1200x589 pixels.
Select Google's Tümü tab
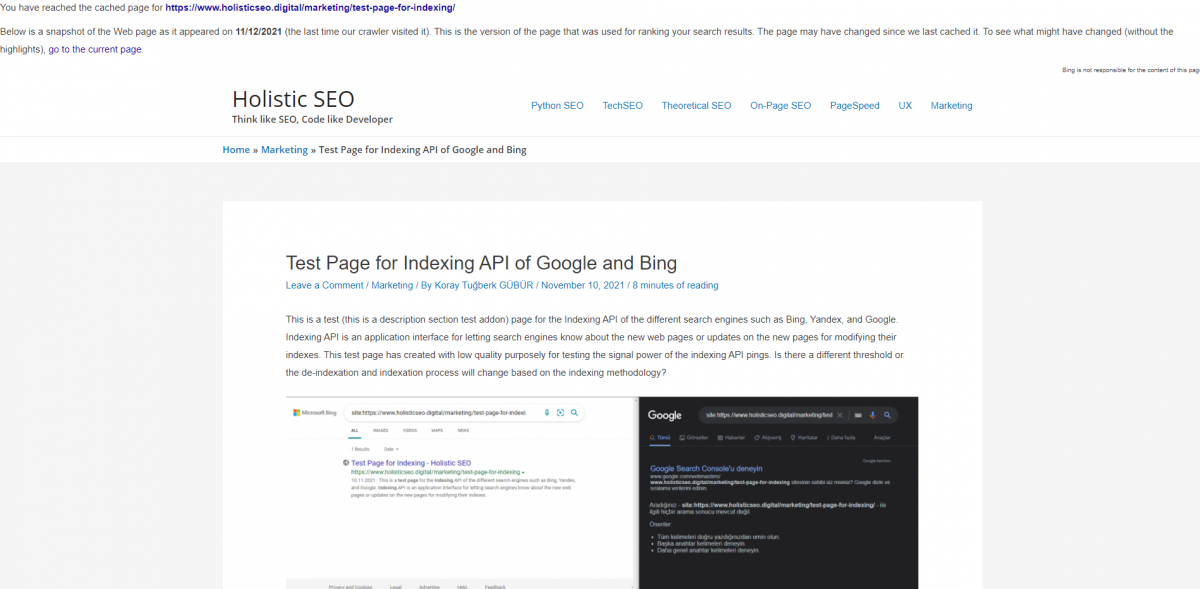(x=660, y=438)
